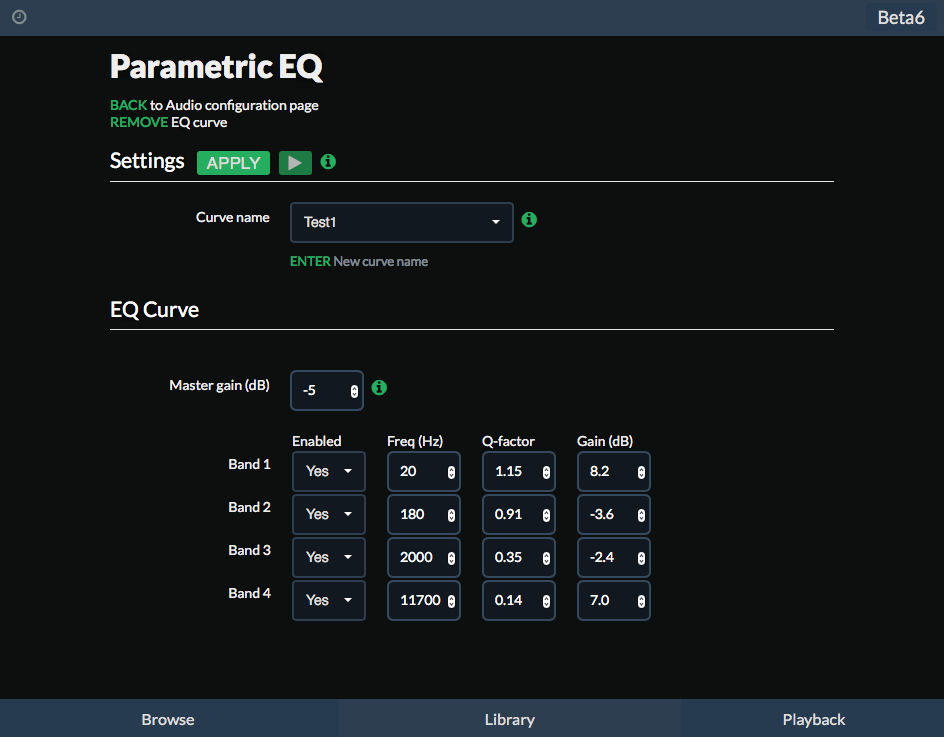The image size is (944, 737).
Task: Switch to the Library tab
Action: (510, 719)
